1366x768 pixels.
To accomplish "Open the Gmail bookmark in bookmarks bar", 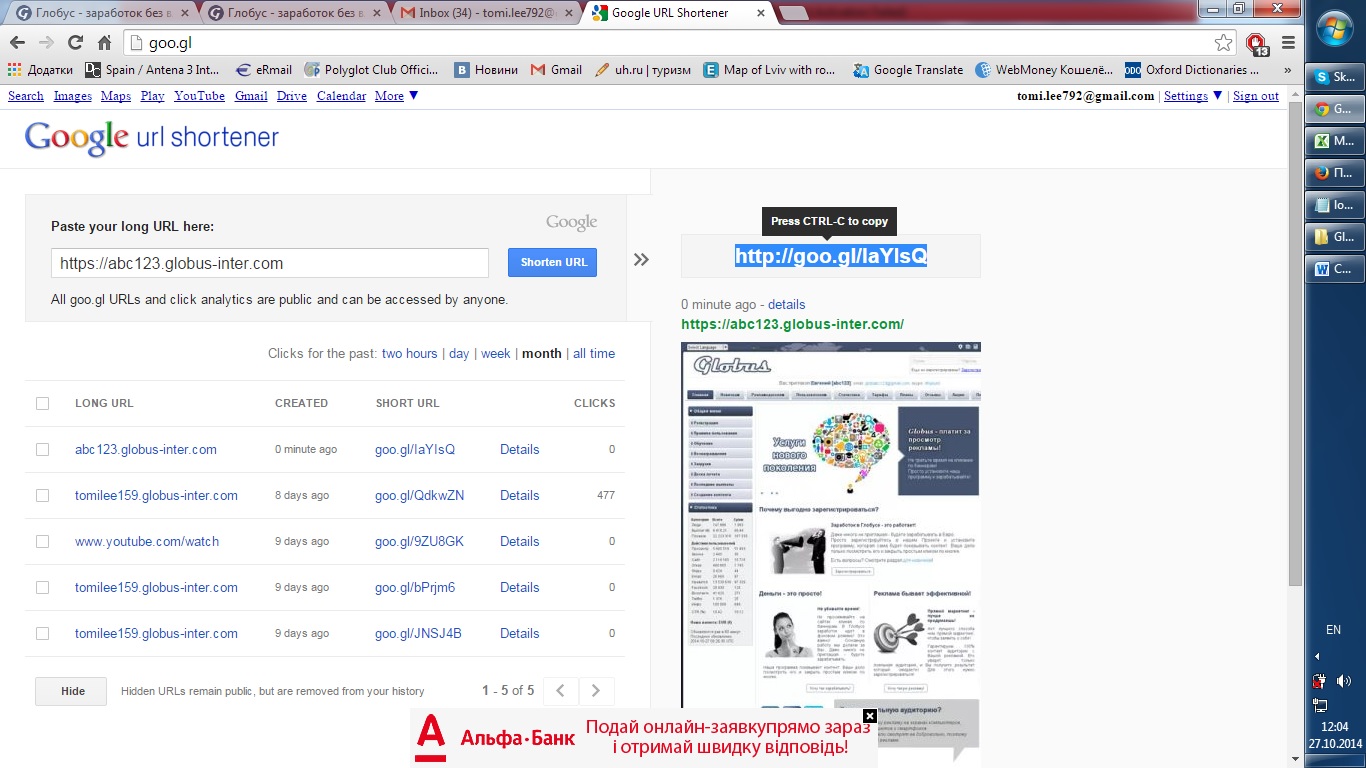I will [x=556, y=70].
